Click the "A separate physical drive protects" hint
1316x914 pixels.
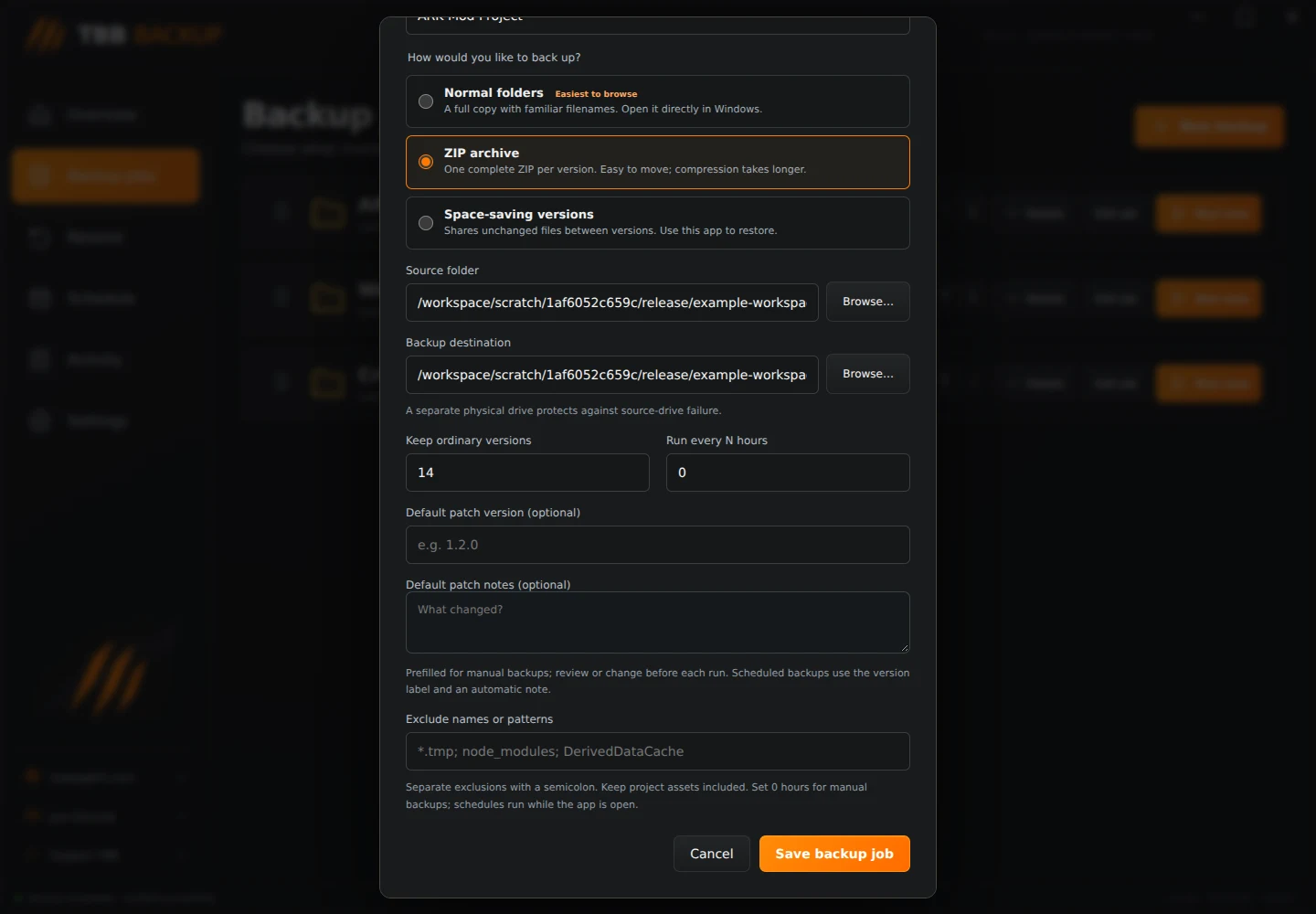tap(563, 410)
